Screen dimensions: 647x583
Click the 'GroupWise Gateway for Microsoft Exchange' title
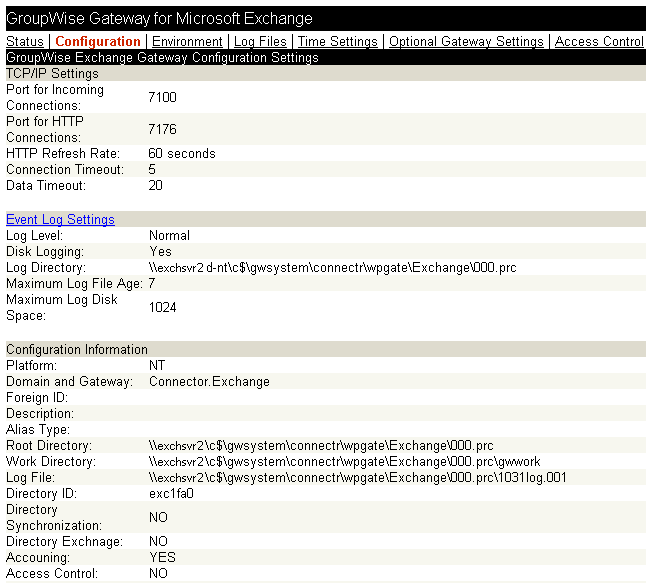coord(159,19)
